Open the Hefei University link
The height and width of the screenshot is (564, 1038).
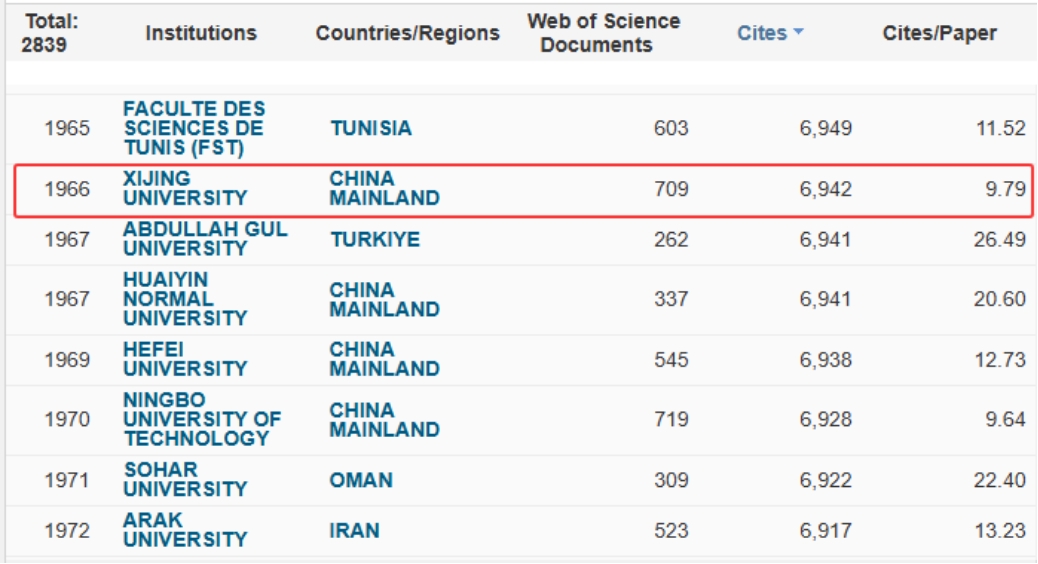pos(184,359)
